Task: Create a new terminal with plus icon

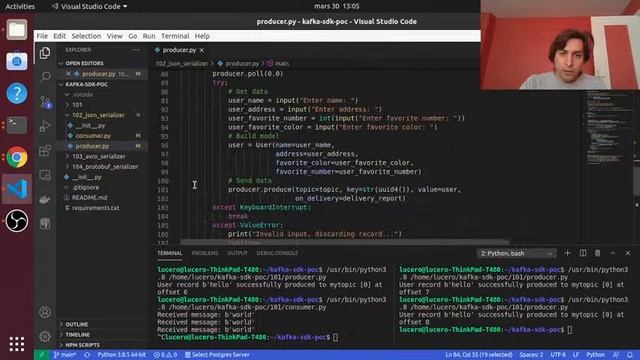Action: [567, 253]
